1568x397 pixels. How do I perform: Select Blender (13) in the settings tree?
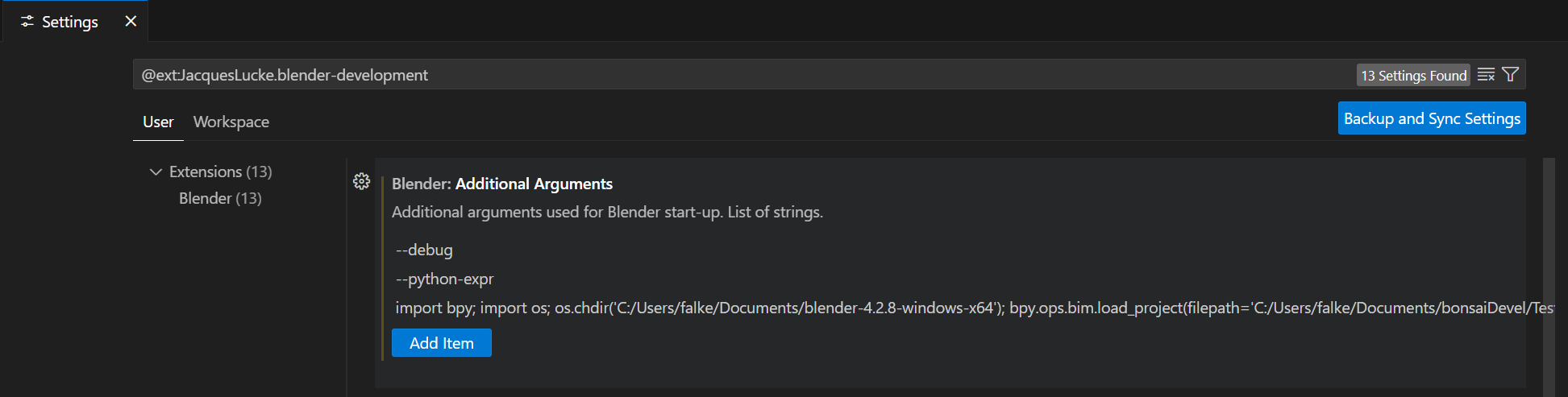[x=220, y=198]
